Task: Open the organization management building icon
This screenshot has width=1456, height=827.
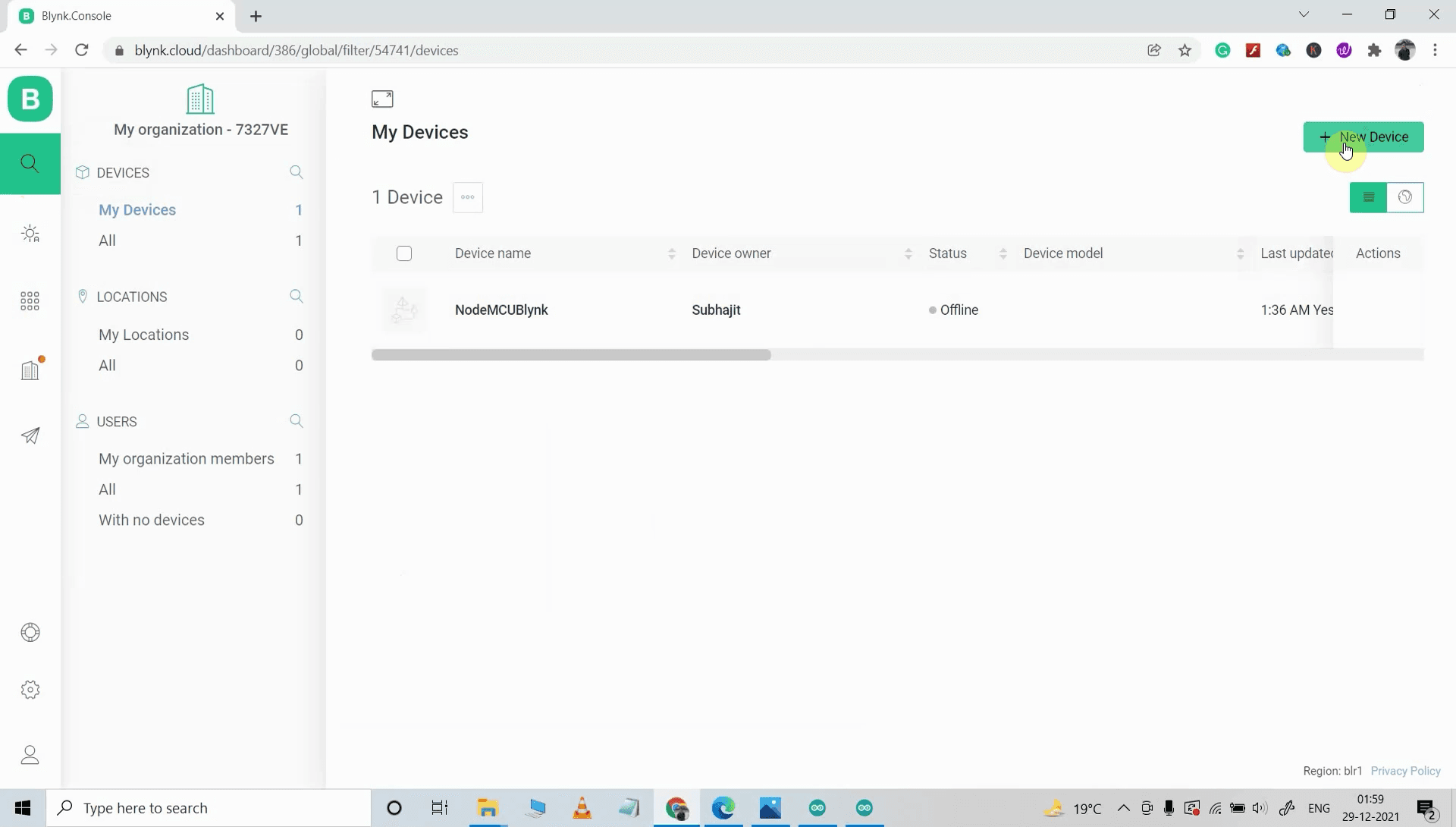Action: (30, 369)
